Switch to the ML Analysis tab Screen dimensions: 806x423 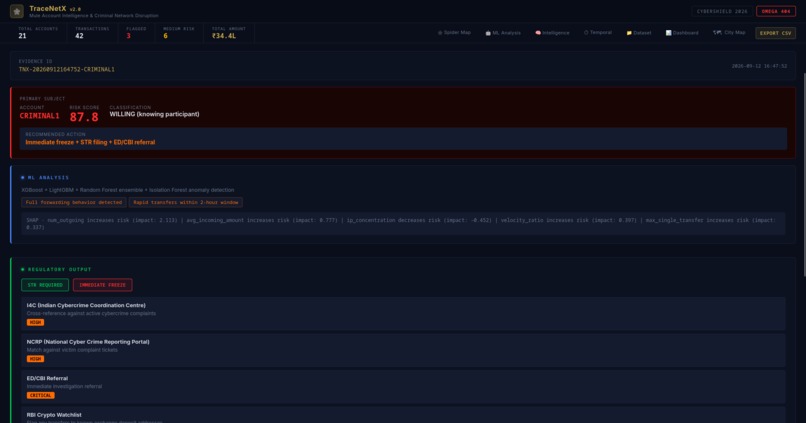[x=503, y=33]
